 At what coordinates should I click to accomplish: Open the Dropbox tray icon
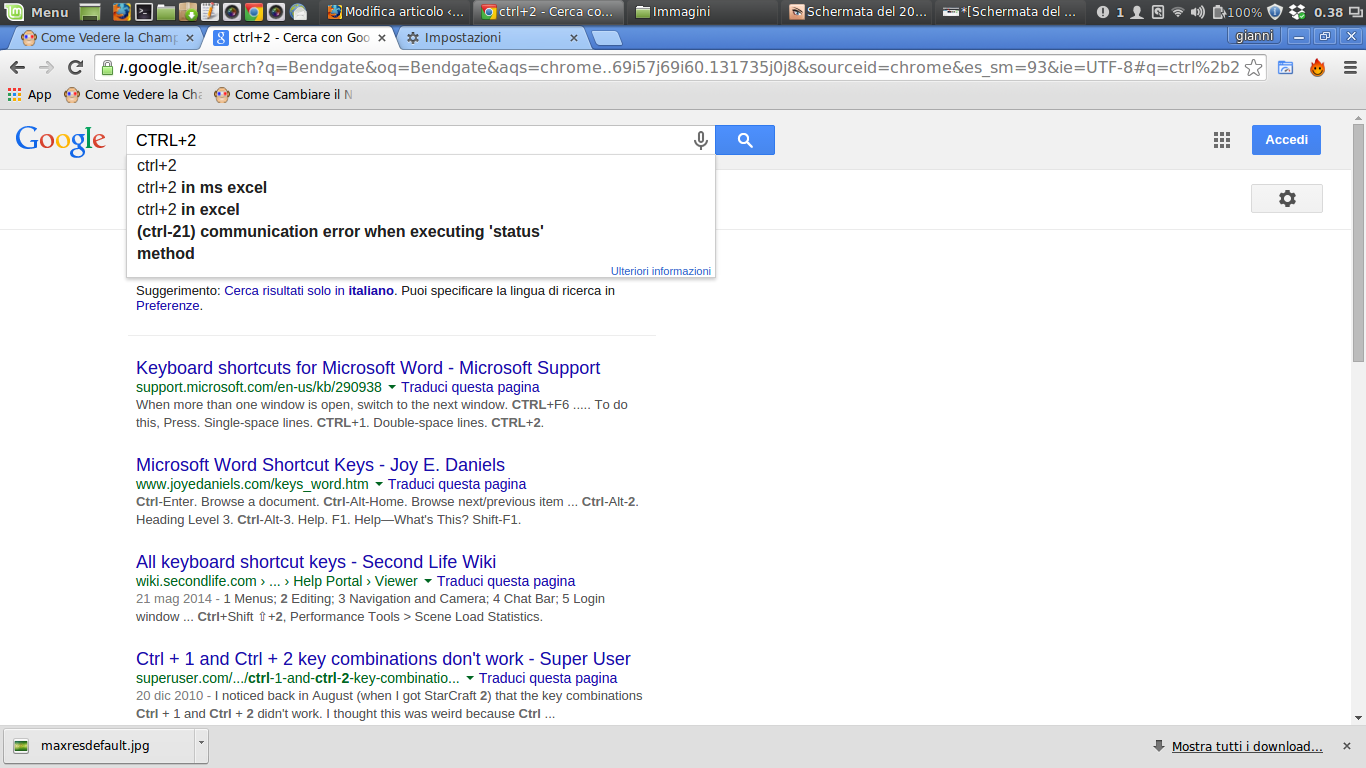(1297, 12)
